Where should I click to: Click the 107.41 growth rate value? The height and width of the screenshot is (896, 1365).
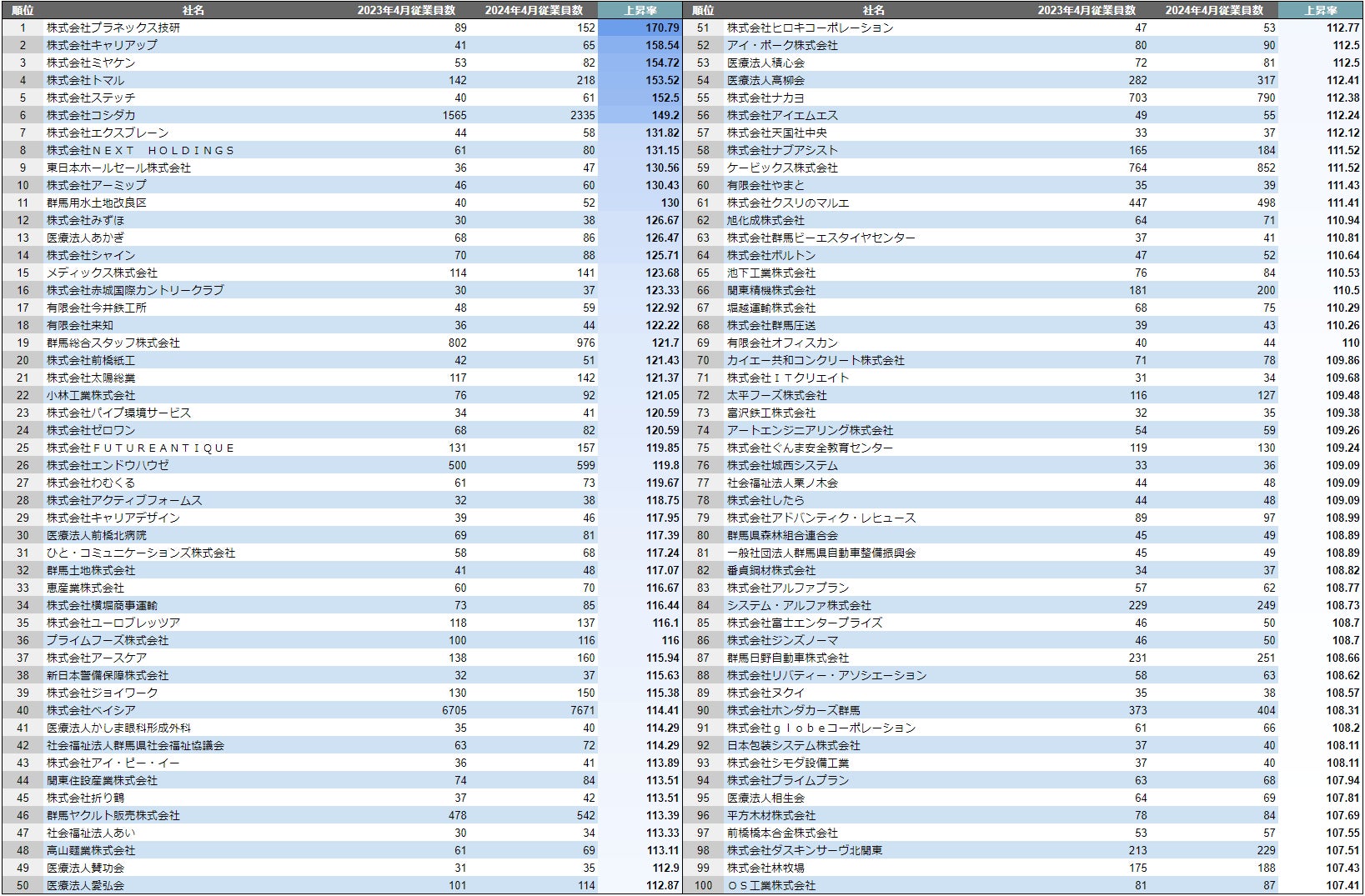[x=1343, y=885]
